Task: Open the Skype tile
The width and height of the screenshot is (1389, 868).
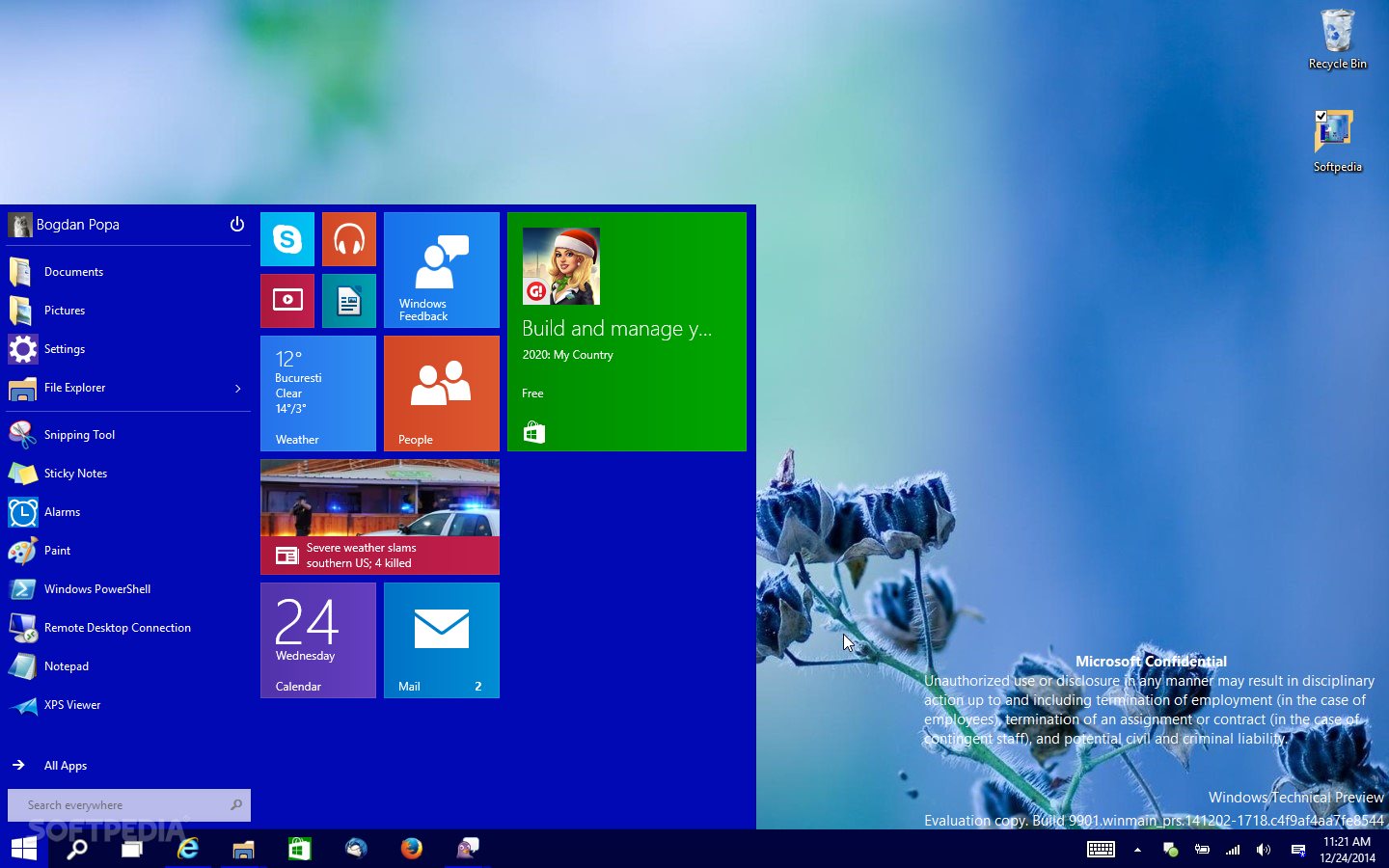Action: tap(287, 239)
